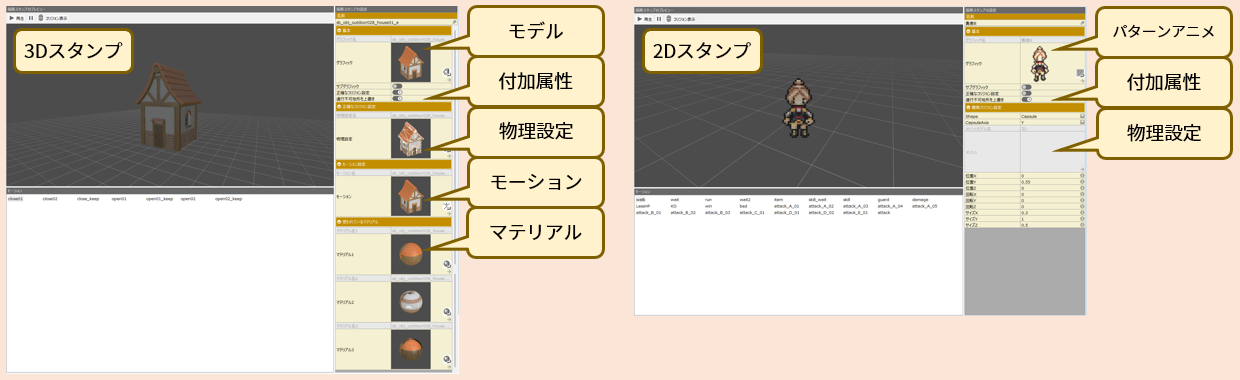The image size is (1240, 380).
Task: Open the house model graphic picker icon
Action: 447,73
